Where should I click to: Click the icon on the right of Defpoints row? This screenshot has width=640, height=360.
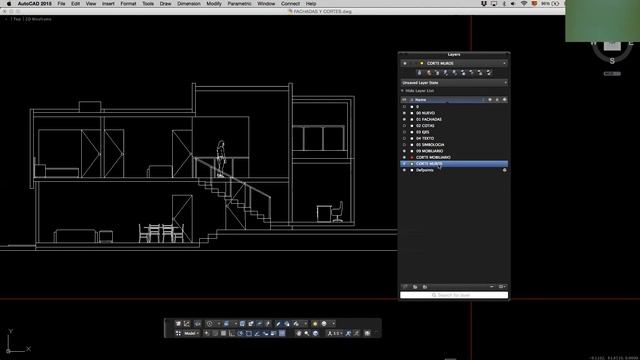coord(504,170)
